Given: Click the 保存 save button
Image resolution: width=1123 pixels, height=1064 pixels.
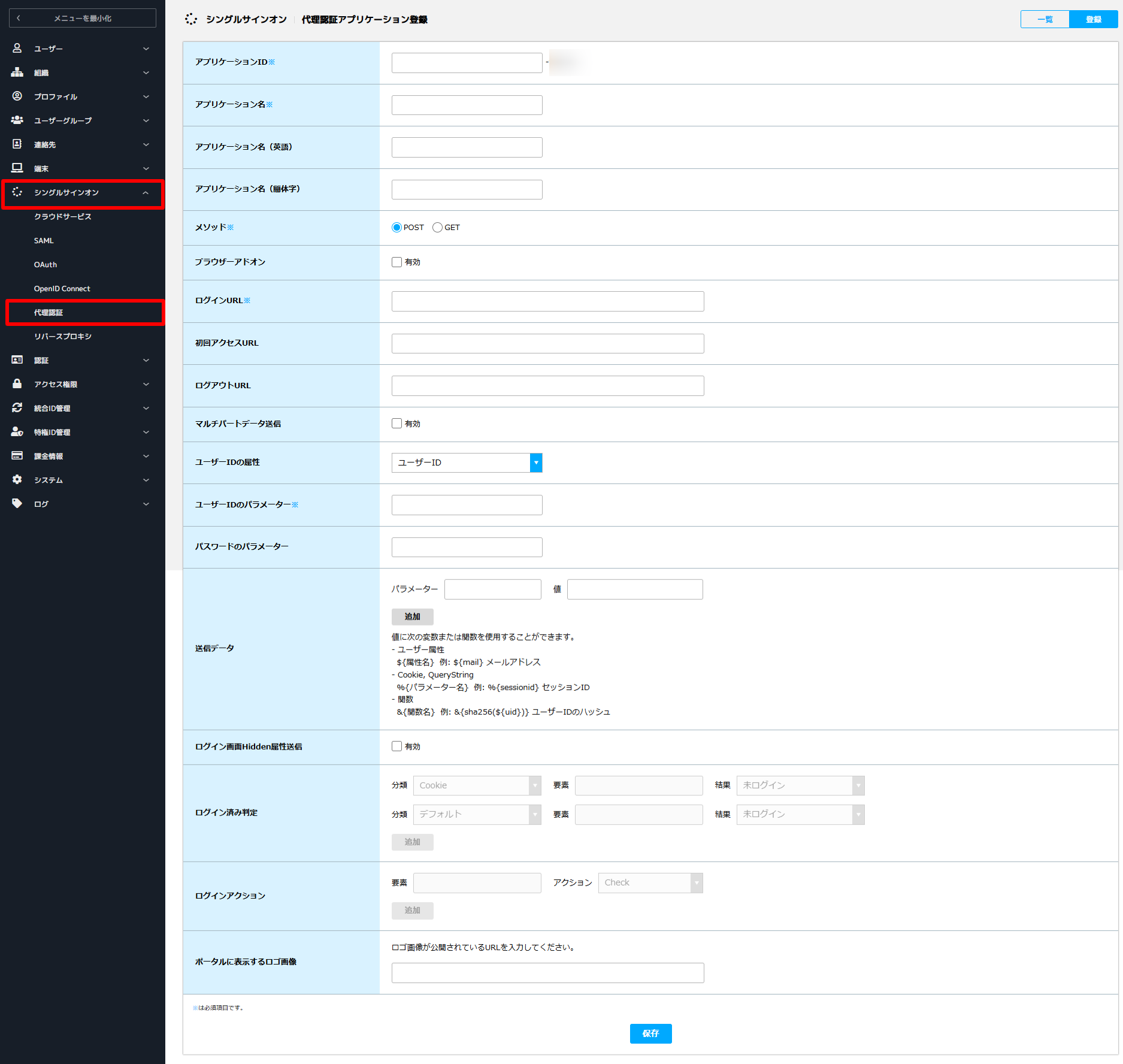Looking at the screenshot, I should coord(650,1033).
